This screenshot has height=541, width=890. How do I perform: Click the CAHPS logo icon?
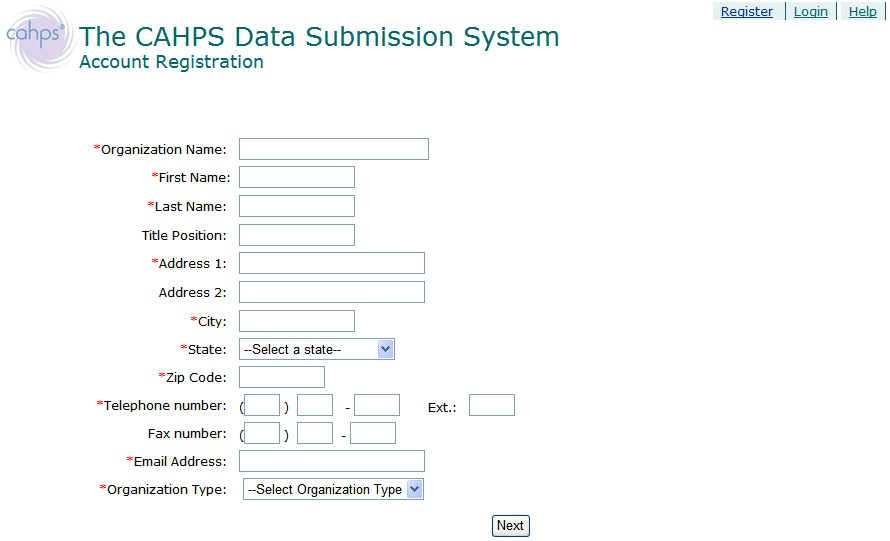(38, 38)
